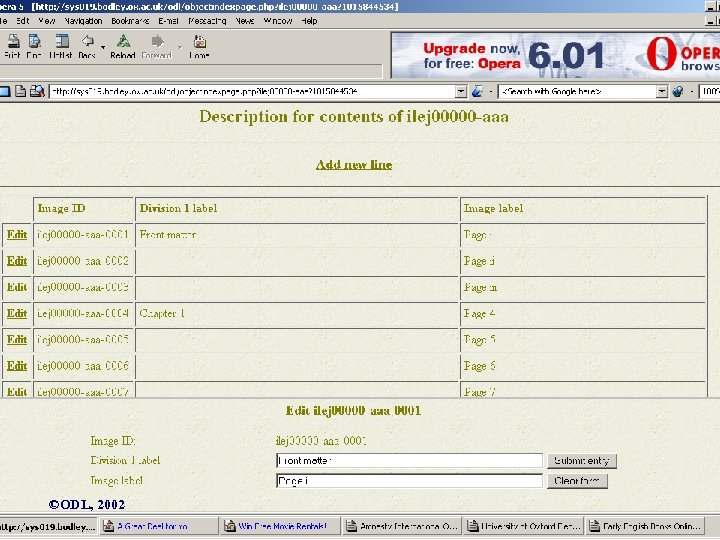Click the Find toolbar icon
The image size is (720, 540).
click(x=34, y=42)
